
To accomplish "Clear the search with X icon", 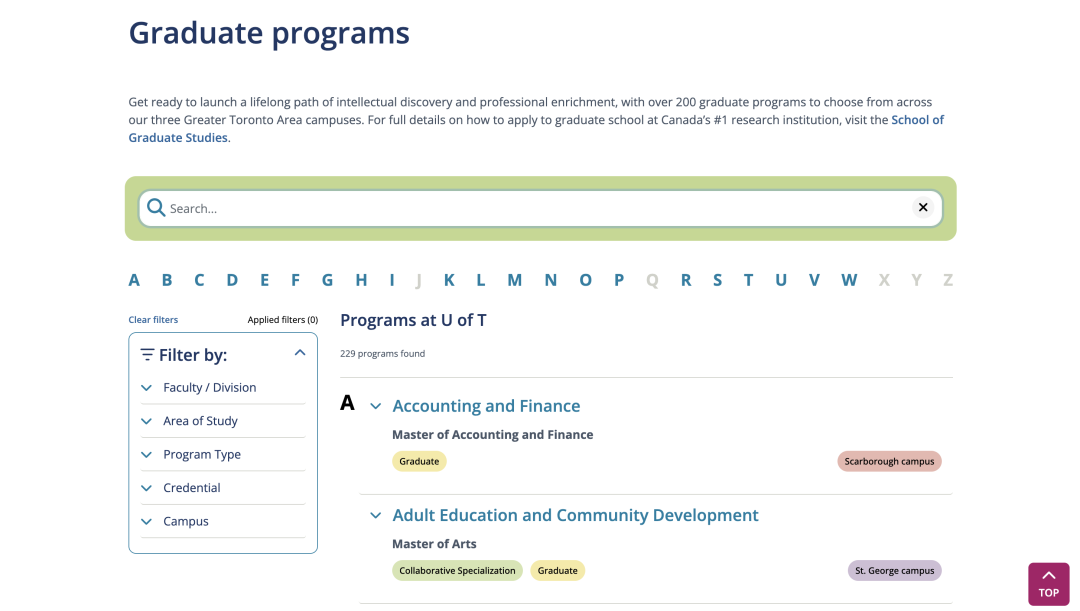I will 923,208.
